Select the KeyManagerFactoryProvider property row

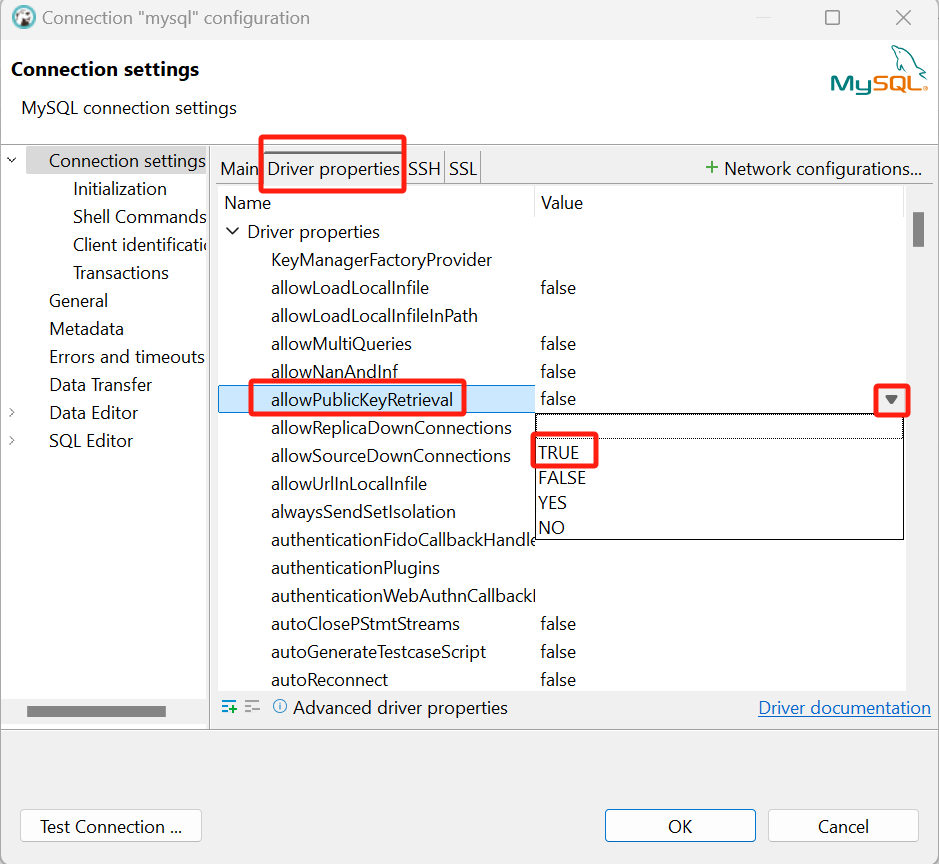click(x=381, y=260)
